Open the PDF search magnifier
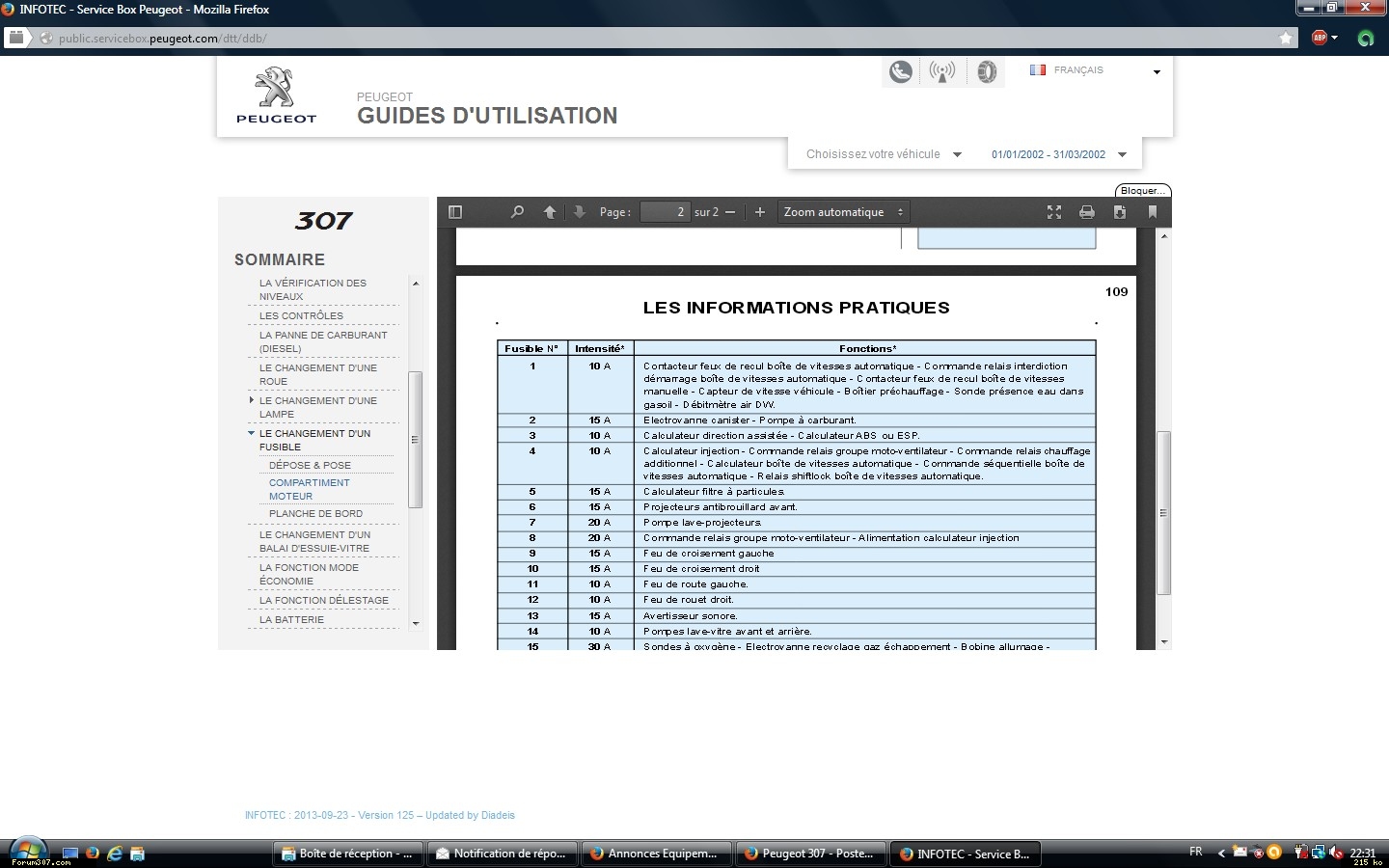This screenshot has height=868, width=1389. pos(517,212)
